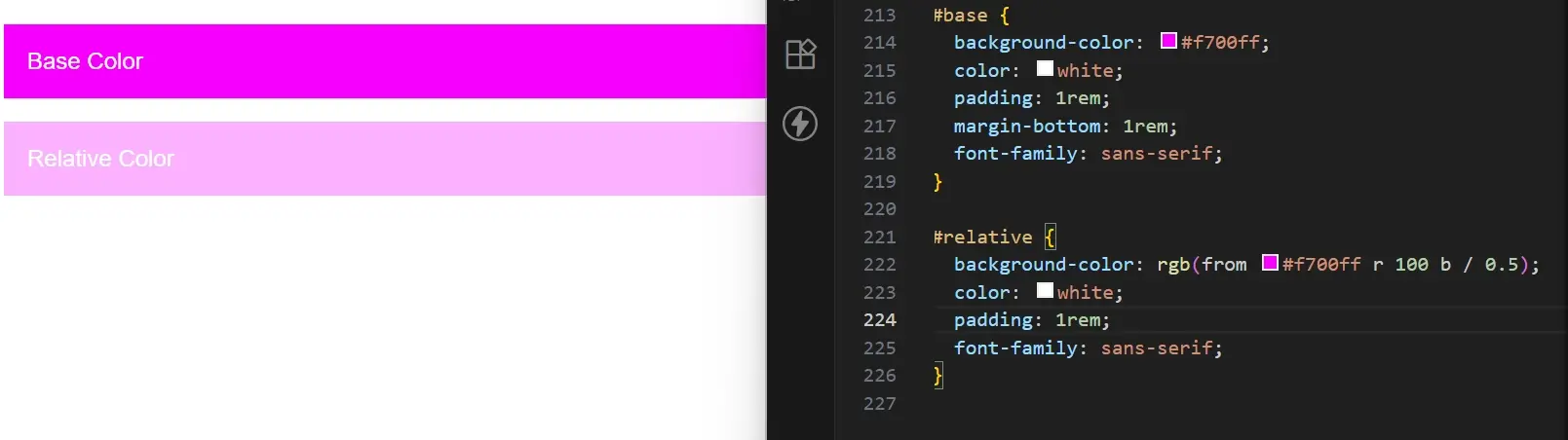Open color picker for #base background-color swatch

(1168, 41)
